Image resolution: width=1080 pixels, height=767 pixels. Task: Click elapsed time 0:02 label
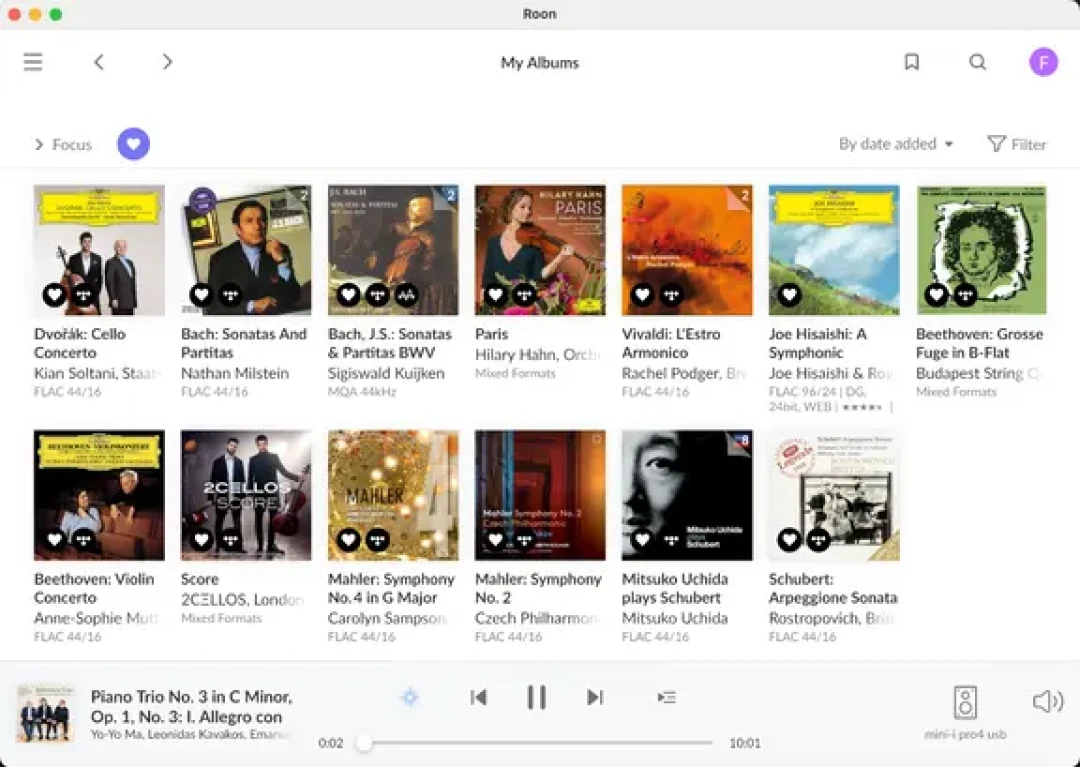[331, 743]
